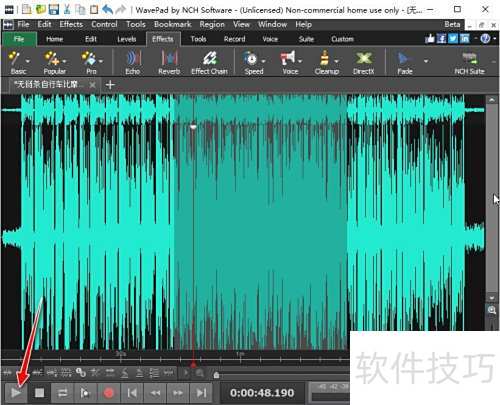
Task: Click the New file icon in title bar
Action: pos(27,9)
